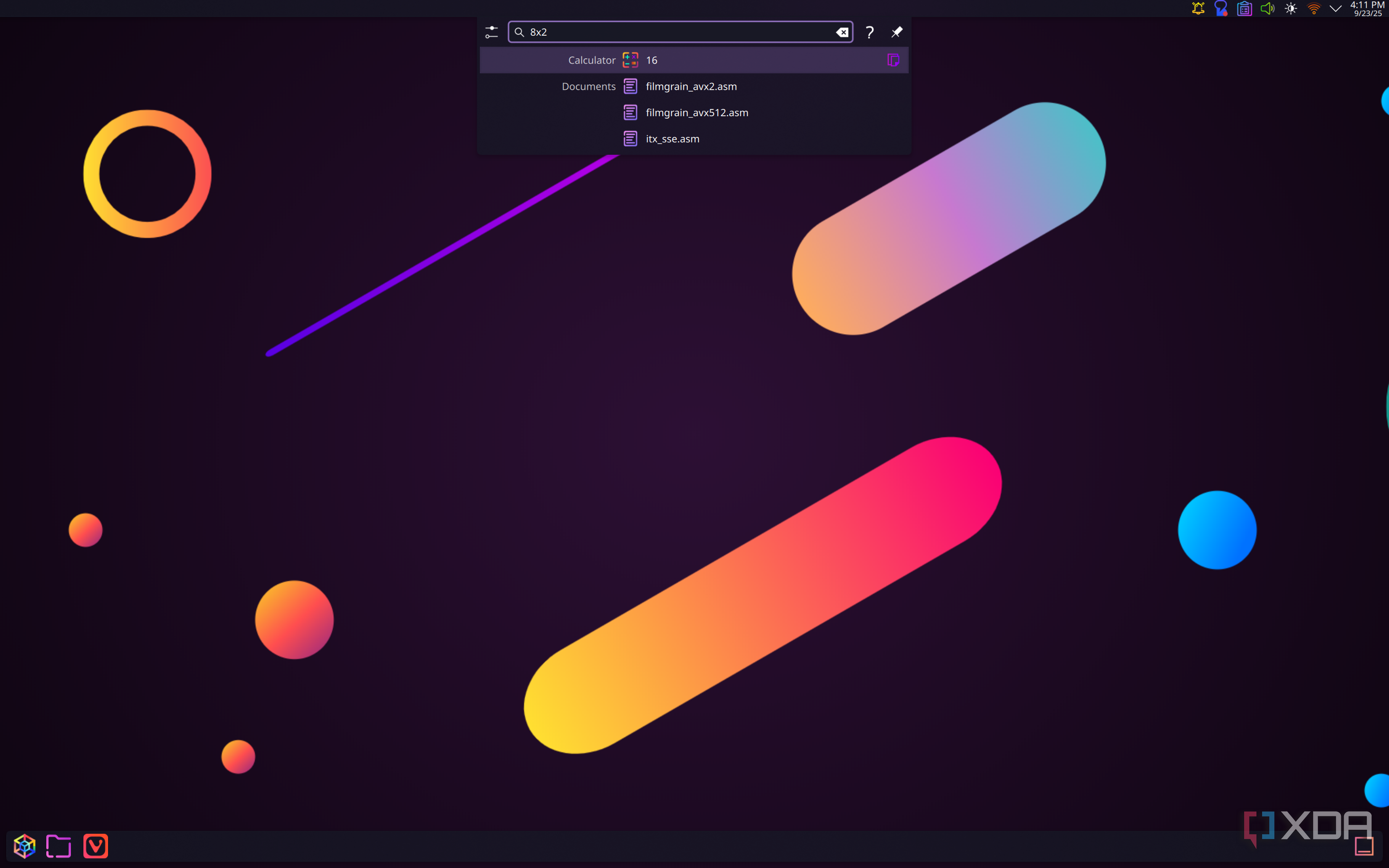Open the Wi-Fi network tray icon
The height and width of the screenshot is (868, 1389).
click(1313, 9)
